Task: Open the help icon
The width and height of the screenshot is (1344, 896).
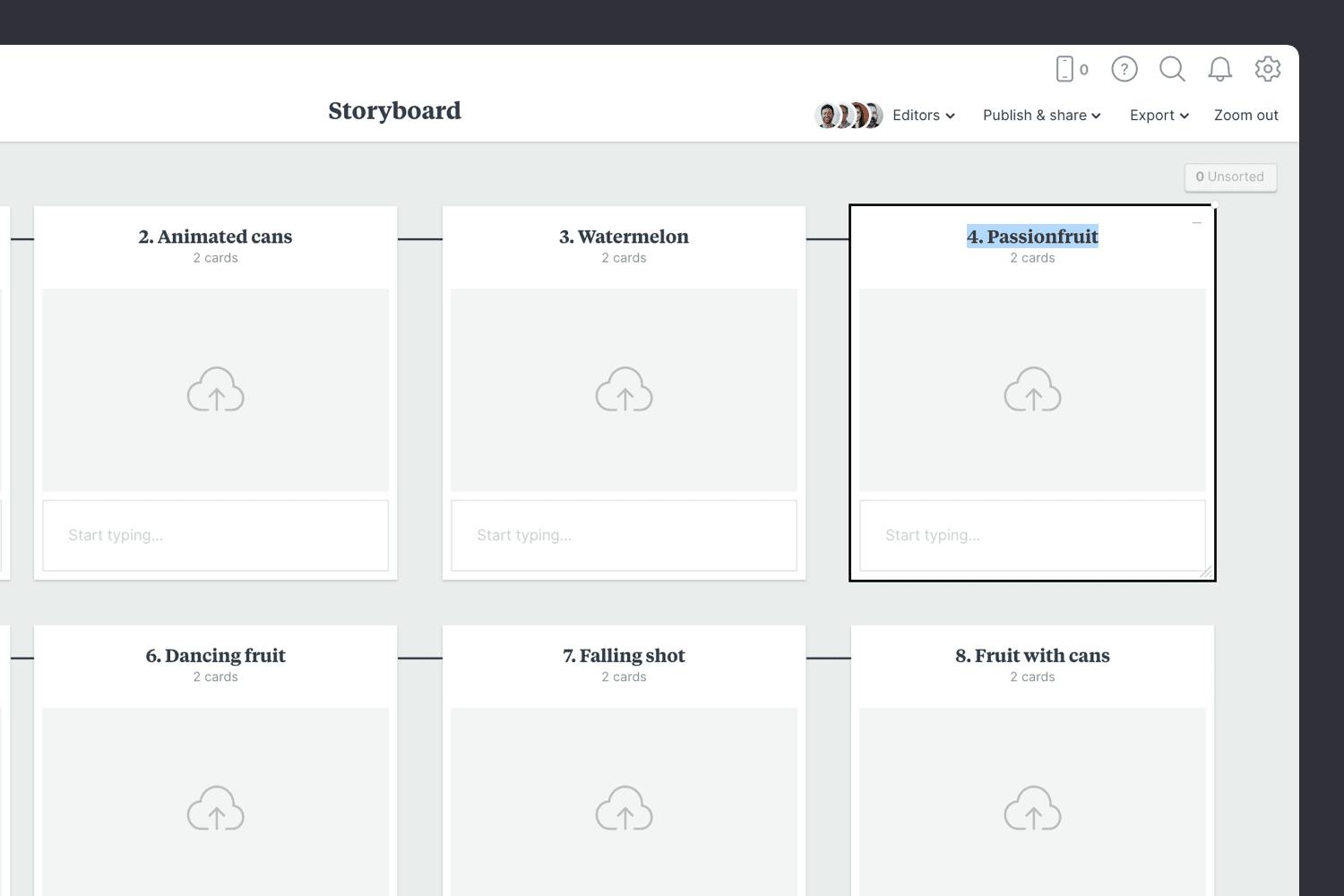Action: [x=1124, y=69]
